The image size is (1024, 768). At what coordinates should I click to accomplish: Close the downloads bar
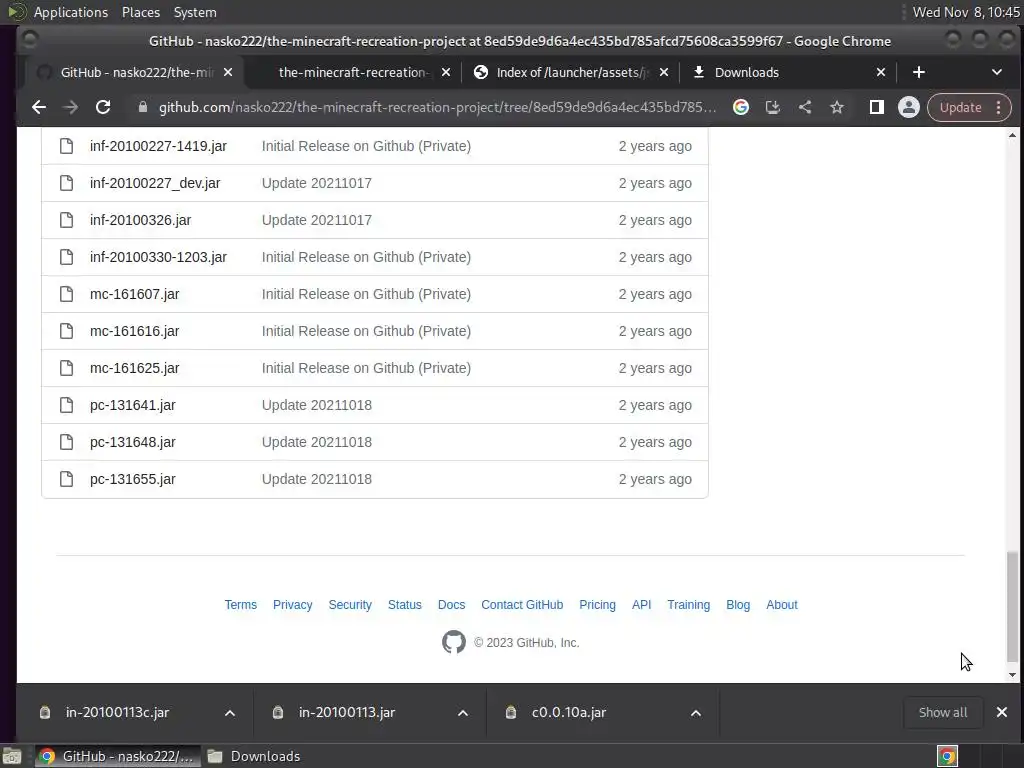pos(1002,712)
